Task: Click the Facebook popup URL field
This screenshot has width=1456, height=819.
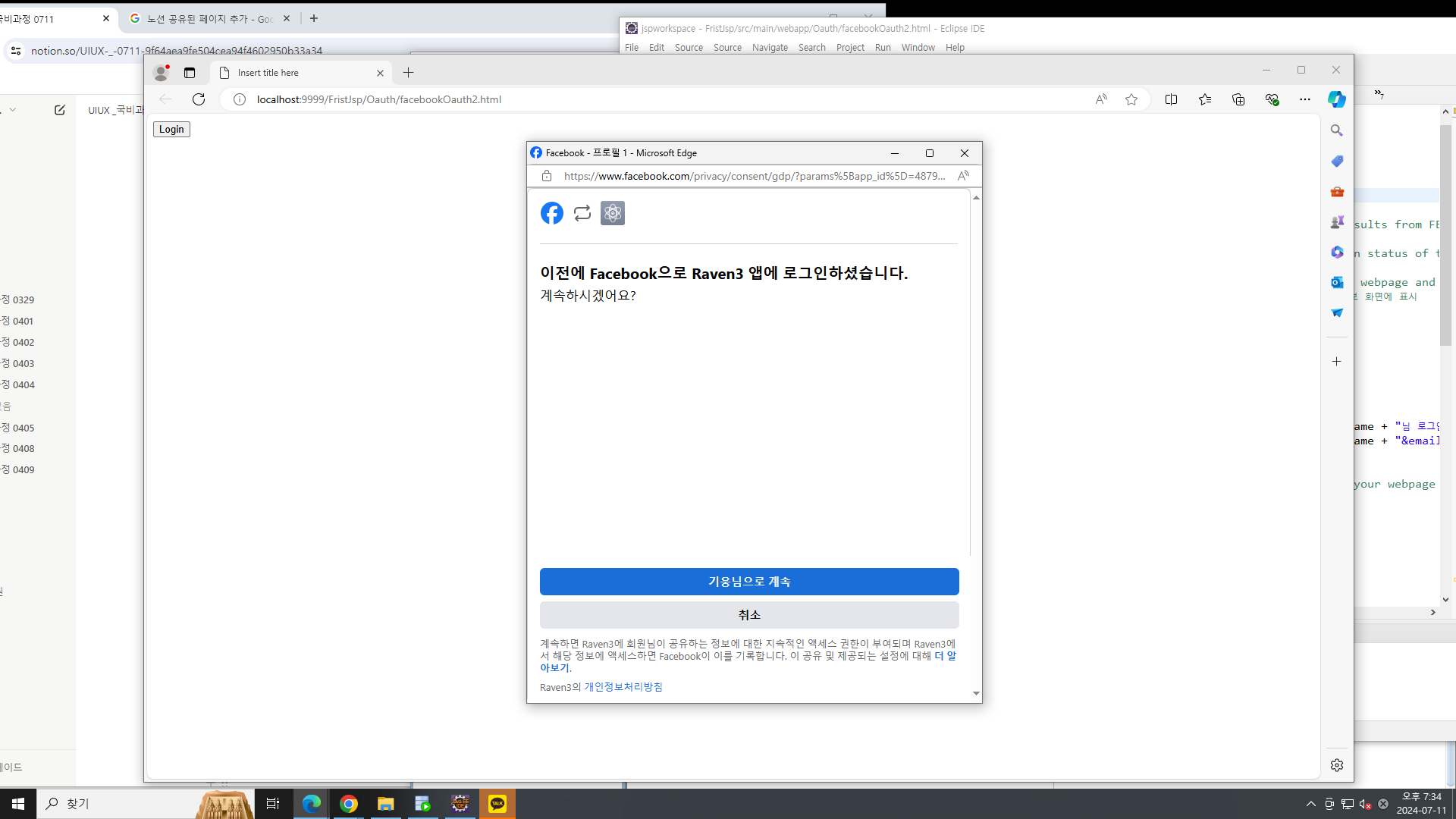Action: click(x=755, y=176)
